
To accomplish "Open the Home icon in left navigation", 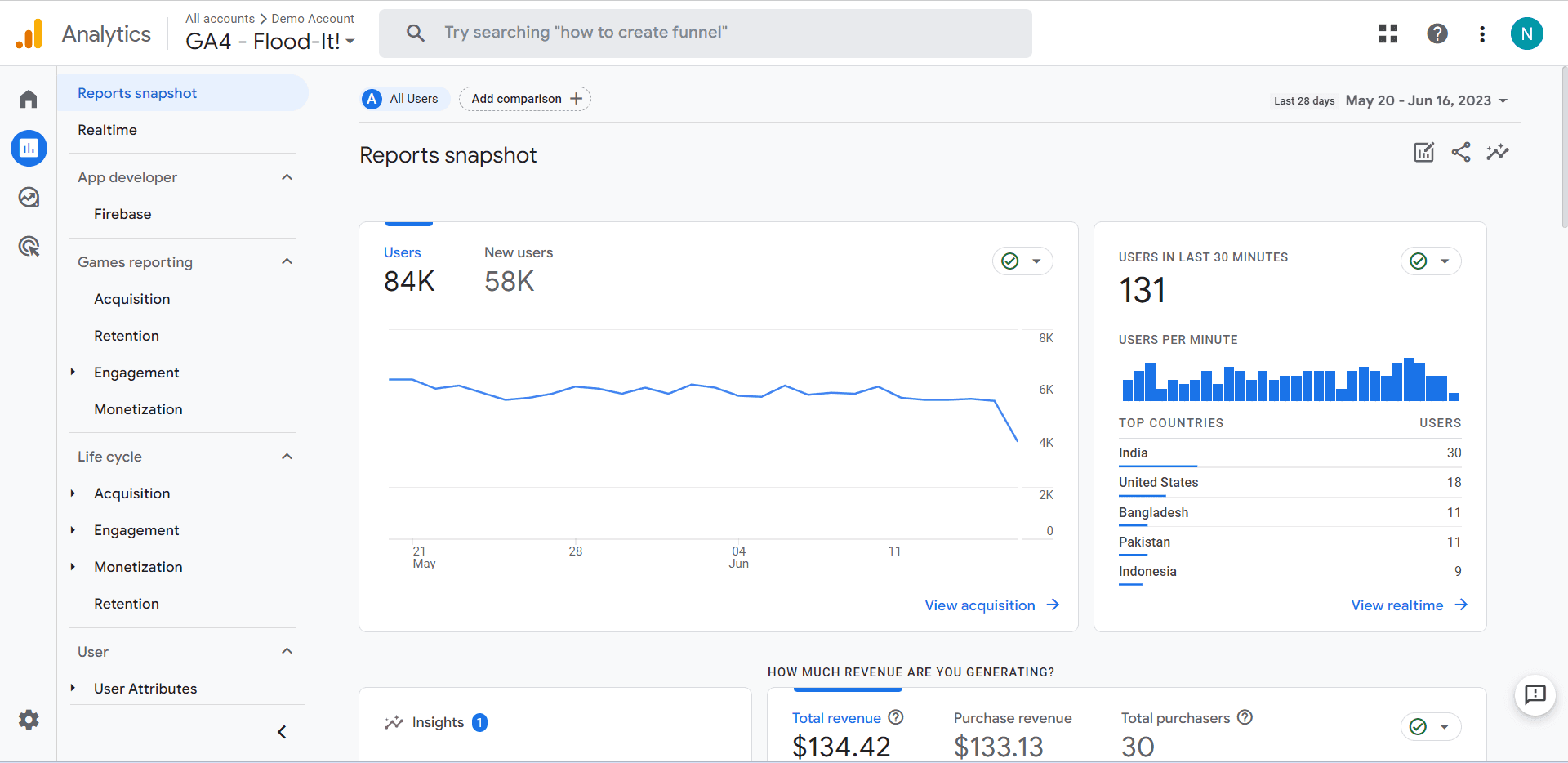I will pos(29,98).
